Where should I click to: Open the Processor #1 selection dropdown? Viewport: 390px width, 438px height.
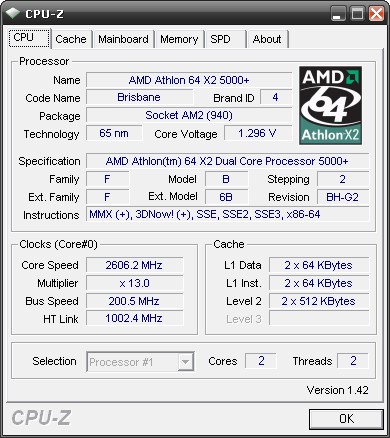140,362
